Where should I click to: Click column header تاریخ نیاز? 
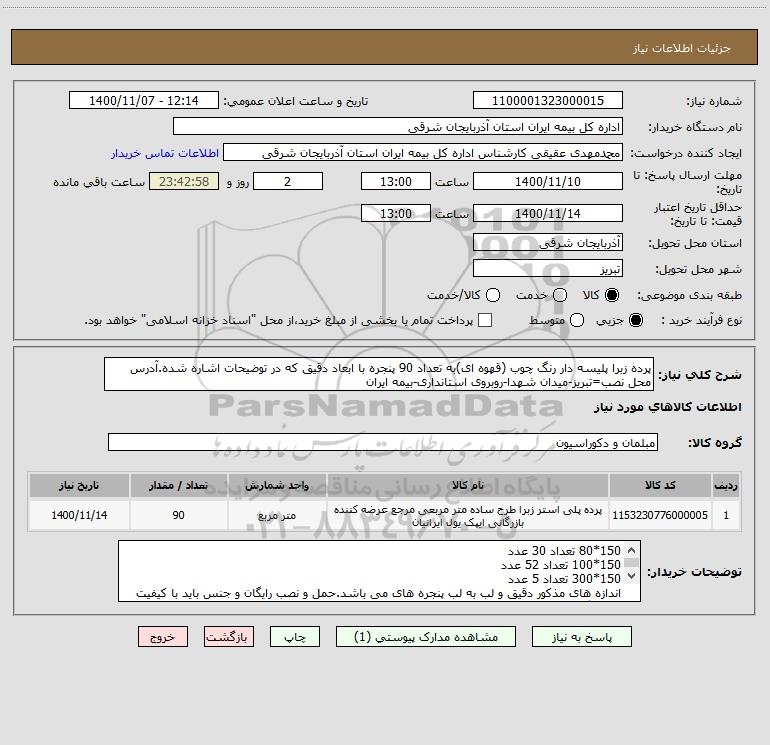(x=79, y=485)
